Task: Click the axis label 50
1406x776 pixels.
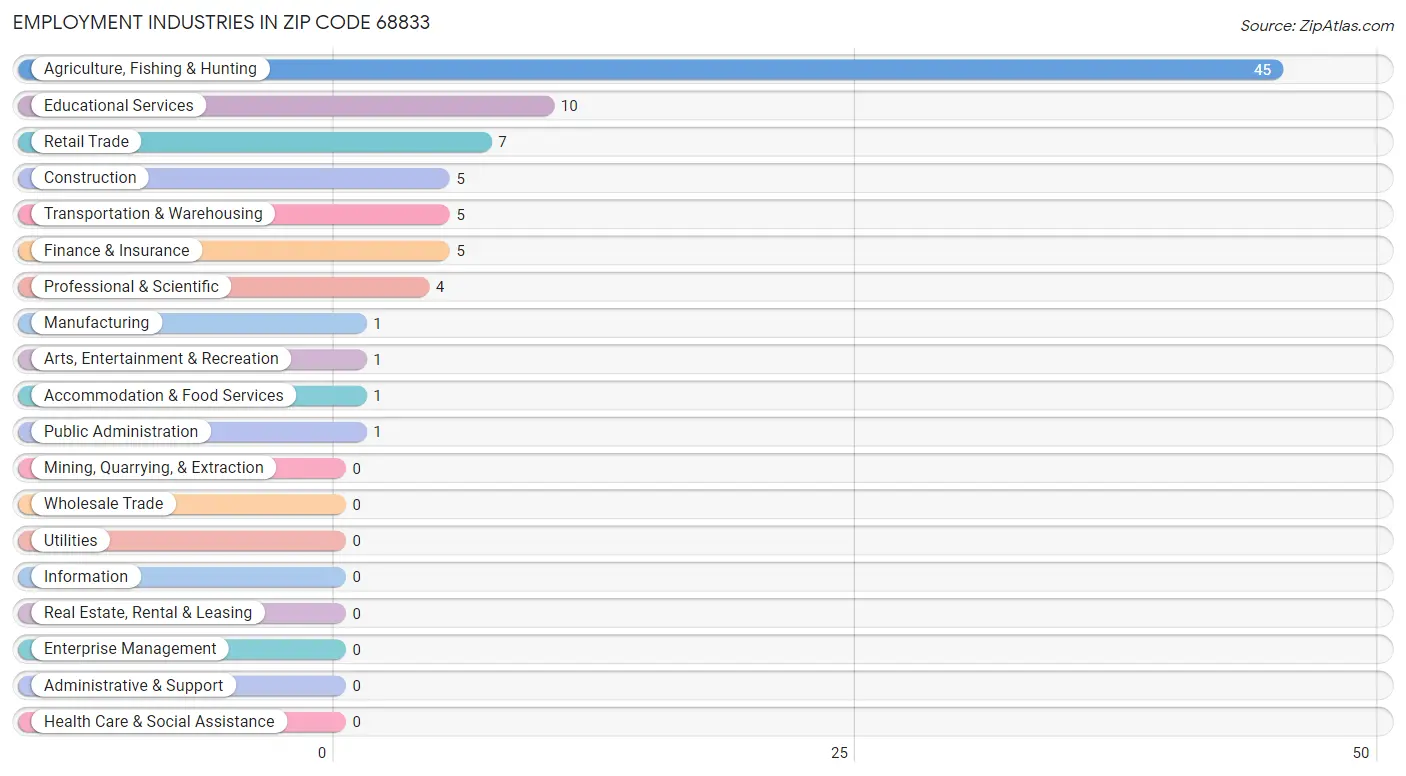Action: [x=1361, y=753]
